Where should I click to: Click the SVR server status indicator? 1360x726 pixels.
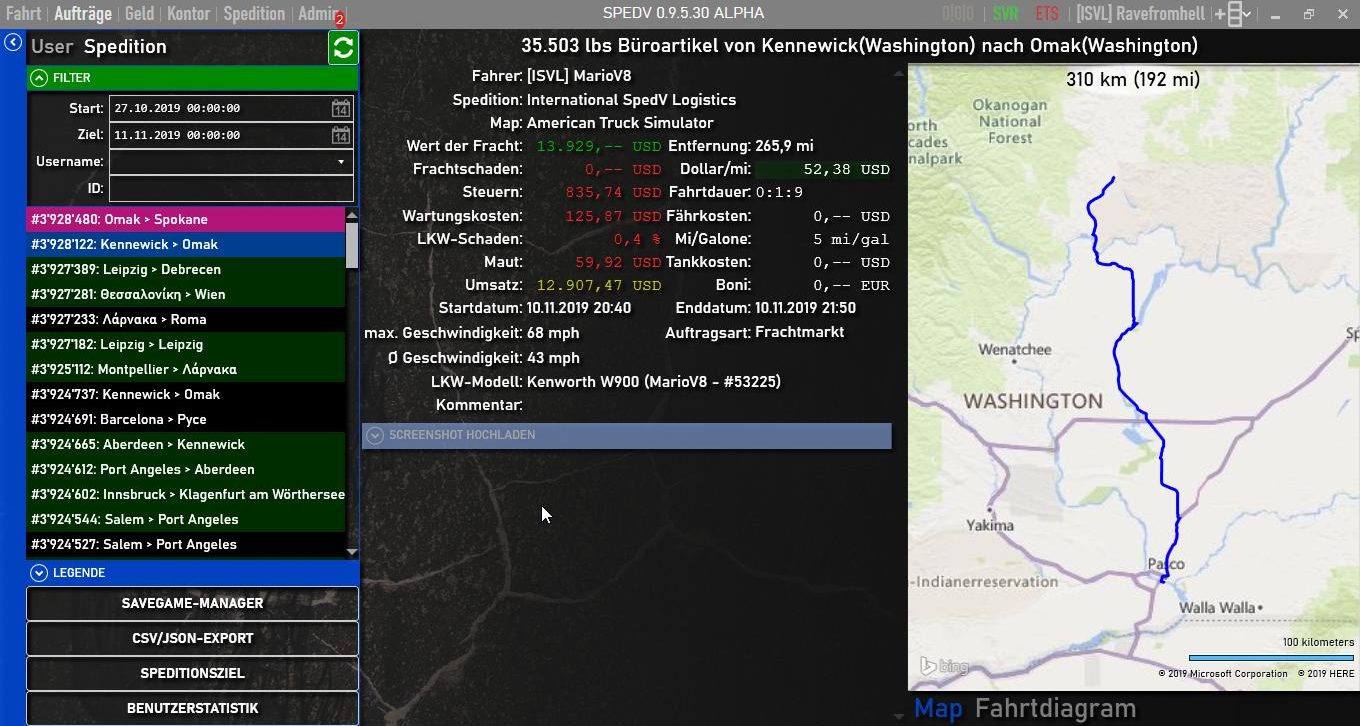pos(1005,14)
